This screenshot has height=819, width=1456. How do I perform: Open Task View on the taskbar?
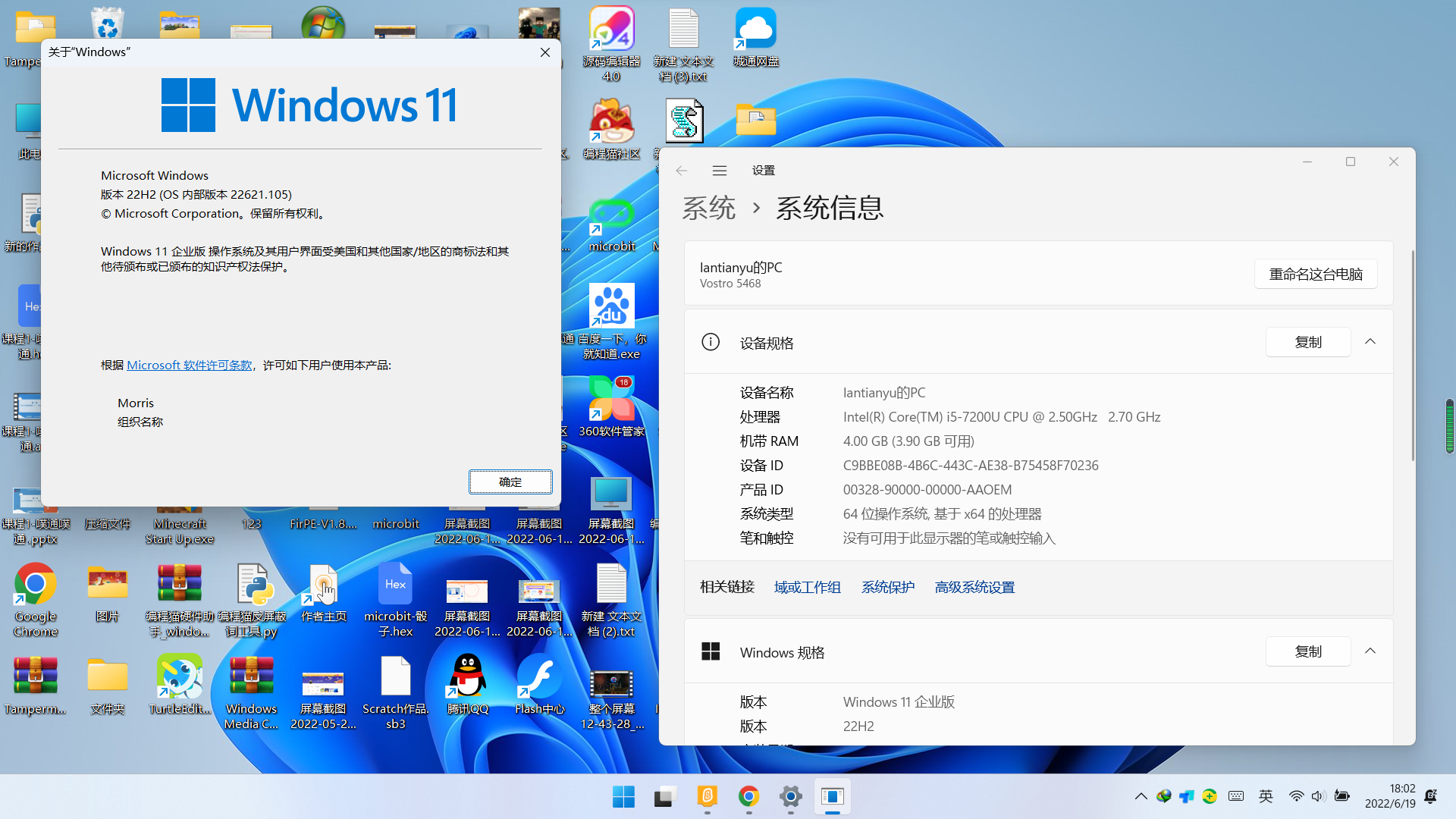[665, 796]
